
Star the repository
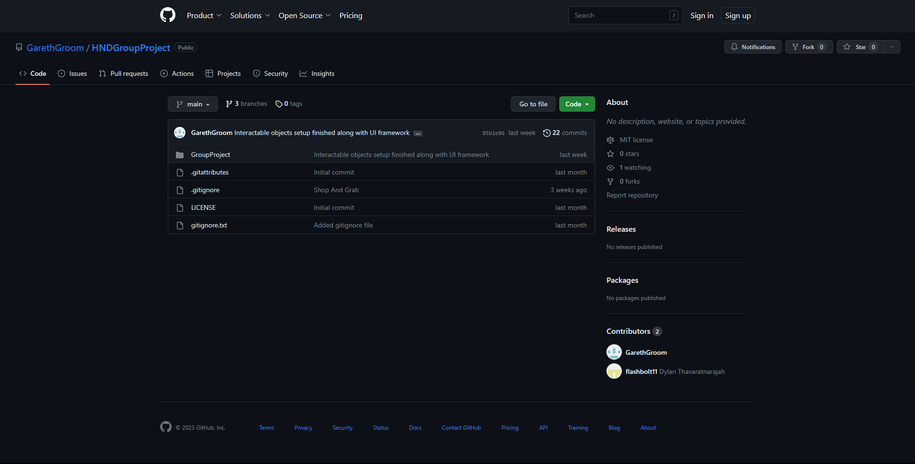pyautogui.click(x=860, y=47)
